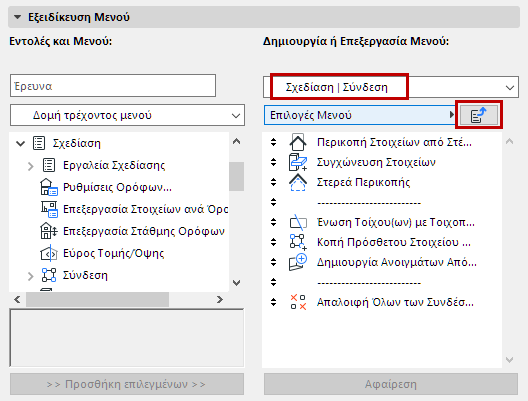Expand the Εργαλεία Σχεδίασης tree node
Screen dimensions: 528x401
[x=31, y=166]
